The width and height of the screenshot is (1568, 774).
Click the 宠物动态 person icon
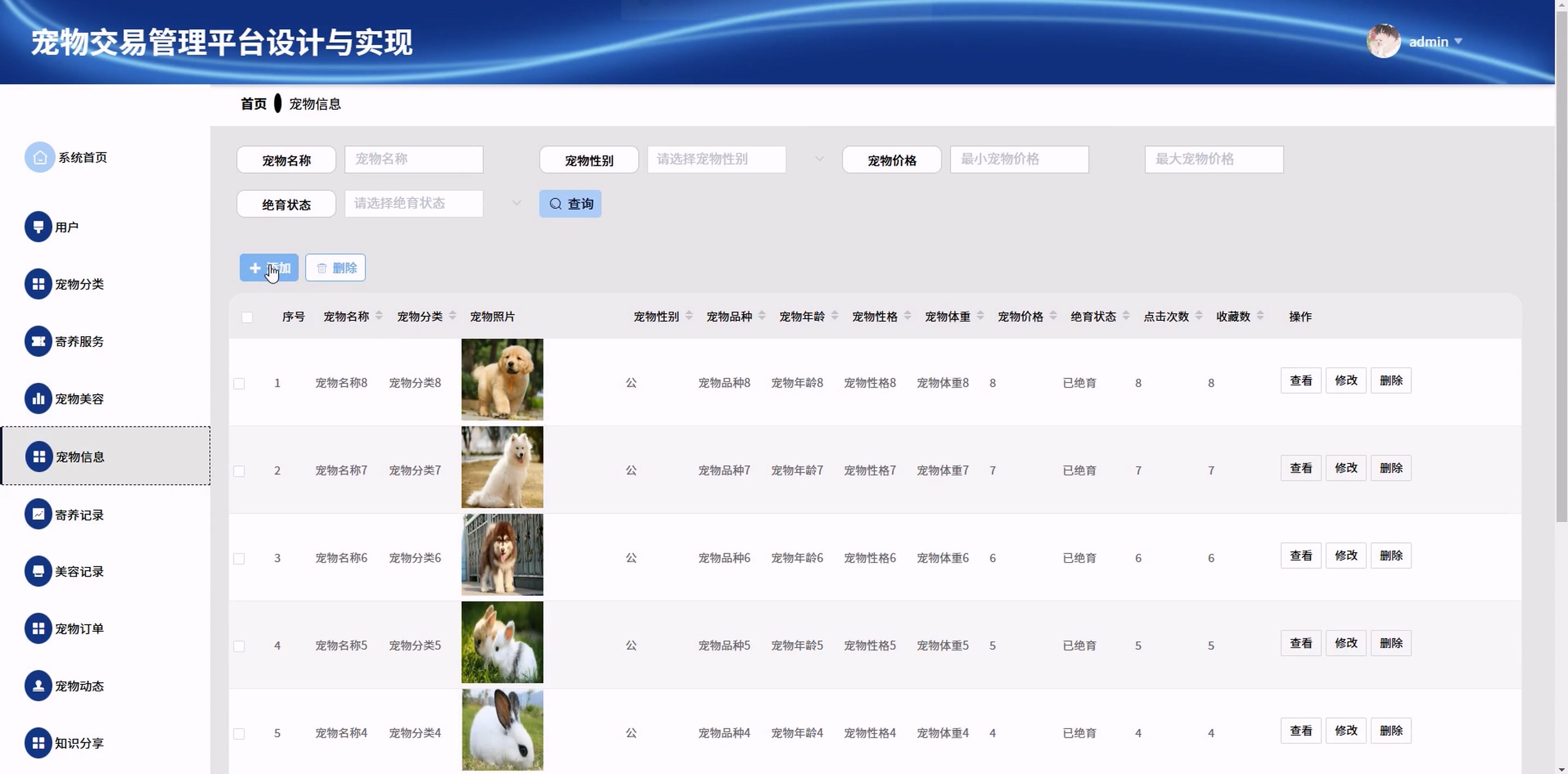tap(38, 686)
